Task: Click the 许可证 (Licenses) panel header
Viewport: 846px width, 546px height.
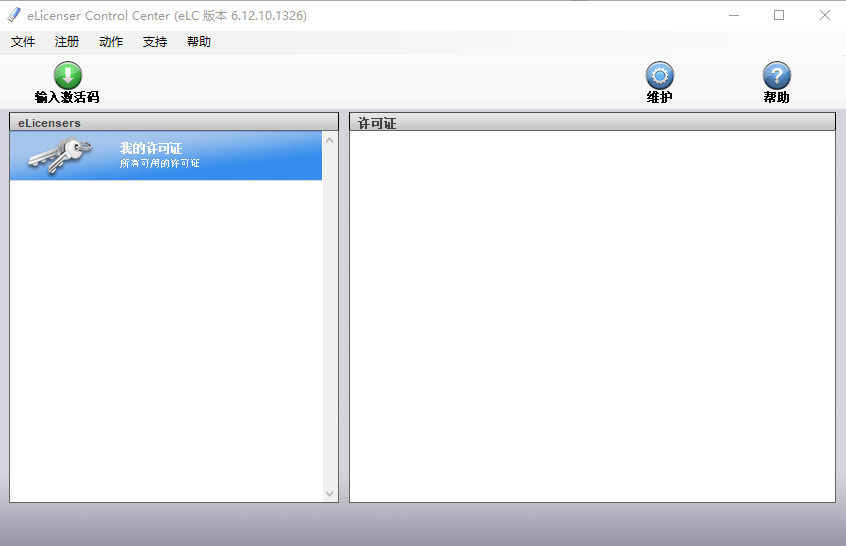Action: (x=592, y=122)
